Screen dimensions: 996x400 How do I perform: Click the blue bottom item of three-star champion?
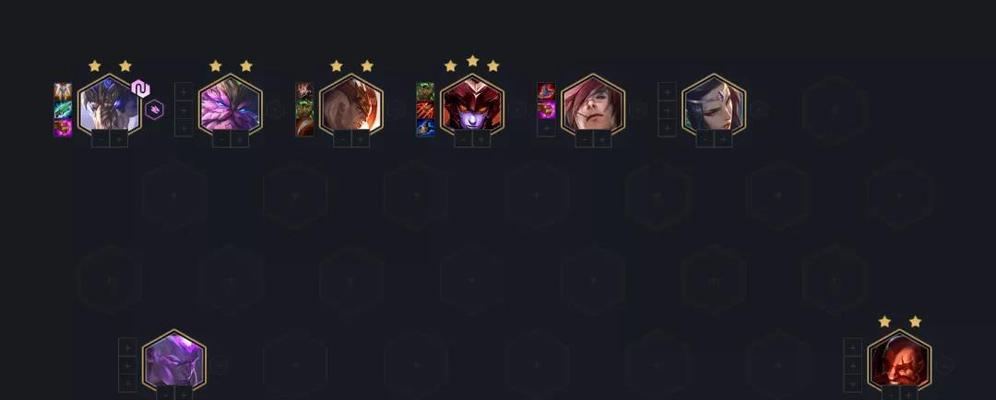click(x=426, y=128)
